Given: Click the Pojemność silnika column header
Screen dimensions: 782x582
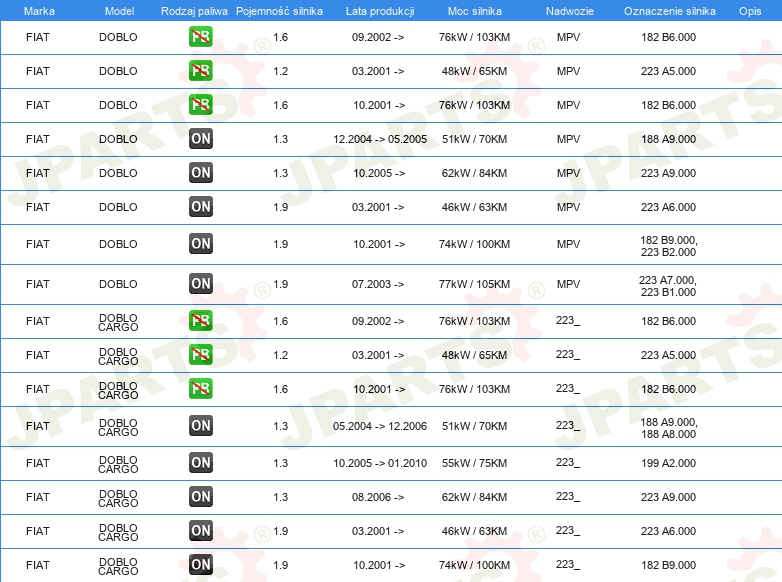Looking at the screenshot, I should point(279,11).
